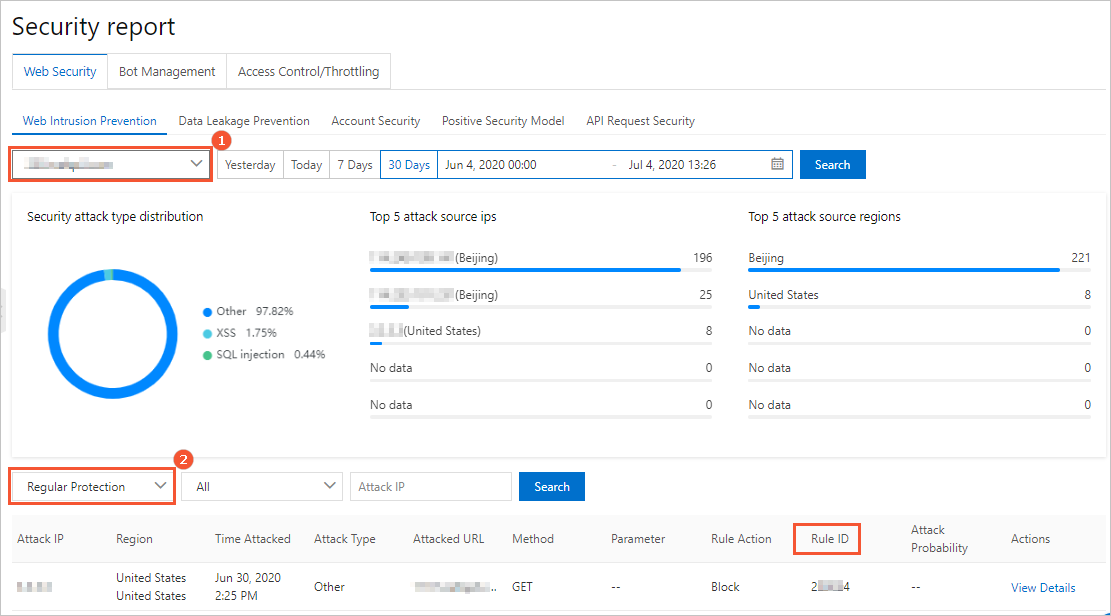This screenshot has width=1111, height=616.
Task: Choose the 7 Days time range
Action: click(x=355, y=164)
